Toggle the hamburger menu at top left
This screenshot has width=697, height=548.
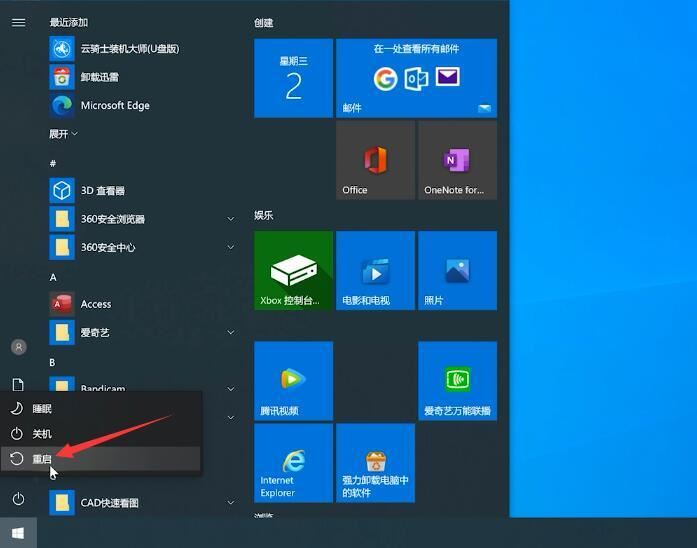(18, 22)
